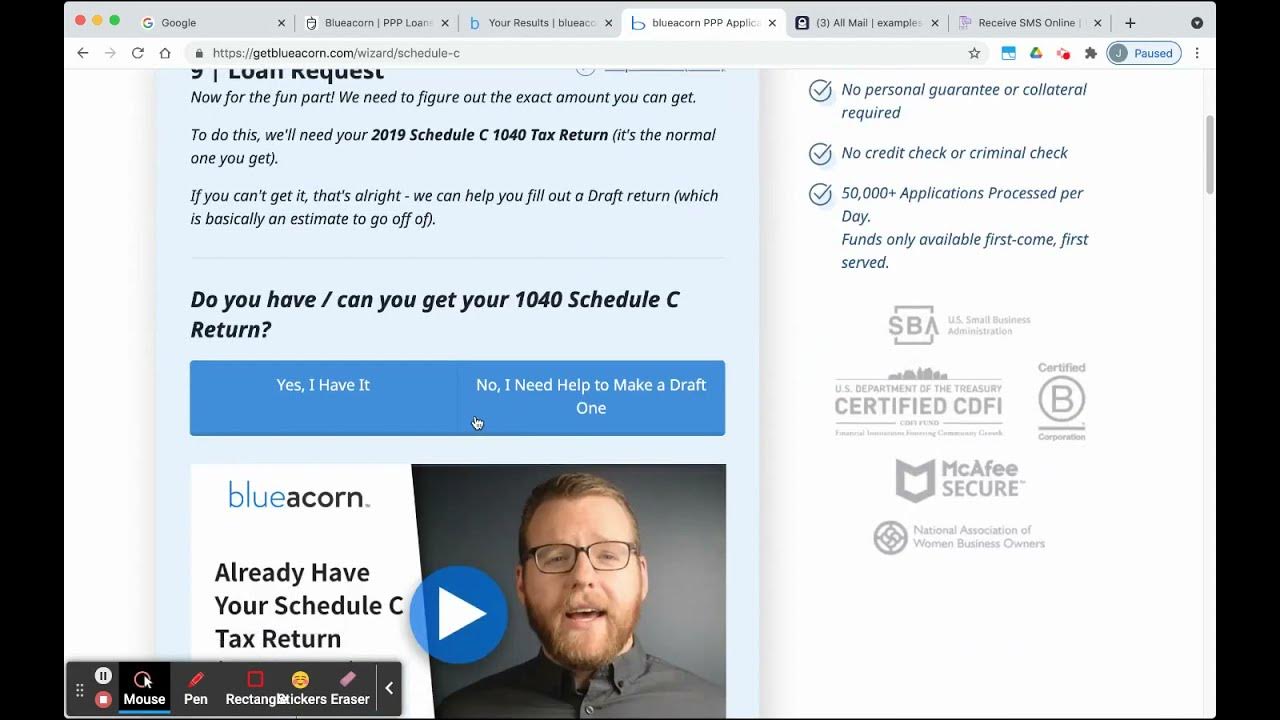Image resolution: width=1280 pixels, height=720 pixels.
Task: Grab the recording toolbar's dotted handle
Action: pyautogui.click(x=80, y=689)
